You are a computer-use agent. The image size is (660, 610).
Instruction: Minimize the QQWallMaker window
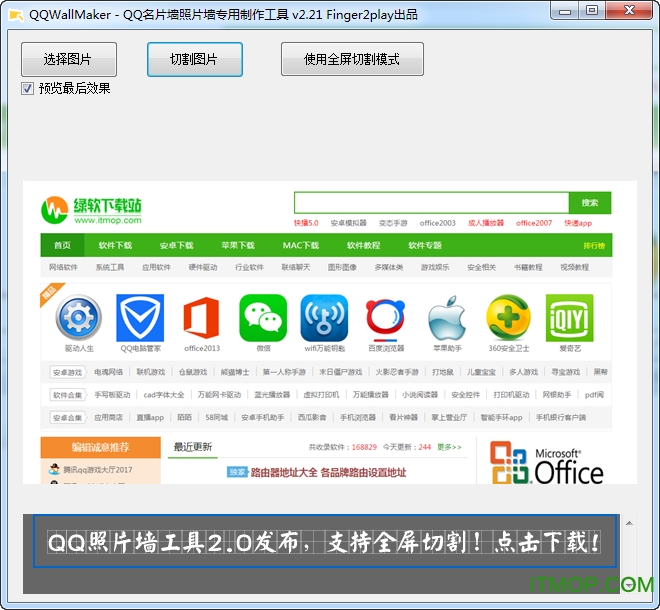(564, 10)
